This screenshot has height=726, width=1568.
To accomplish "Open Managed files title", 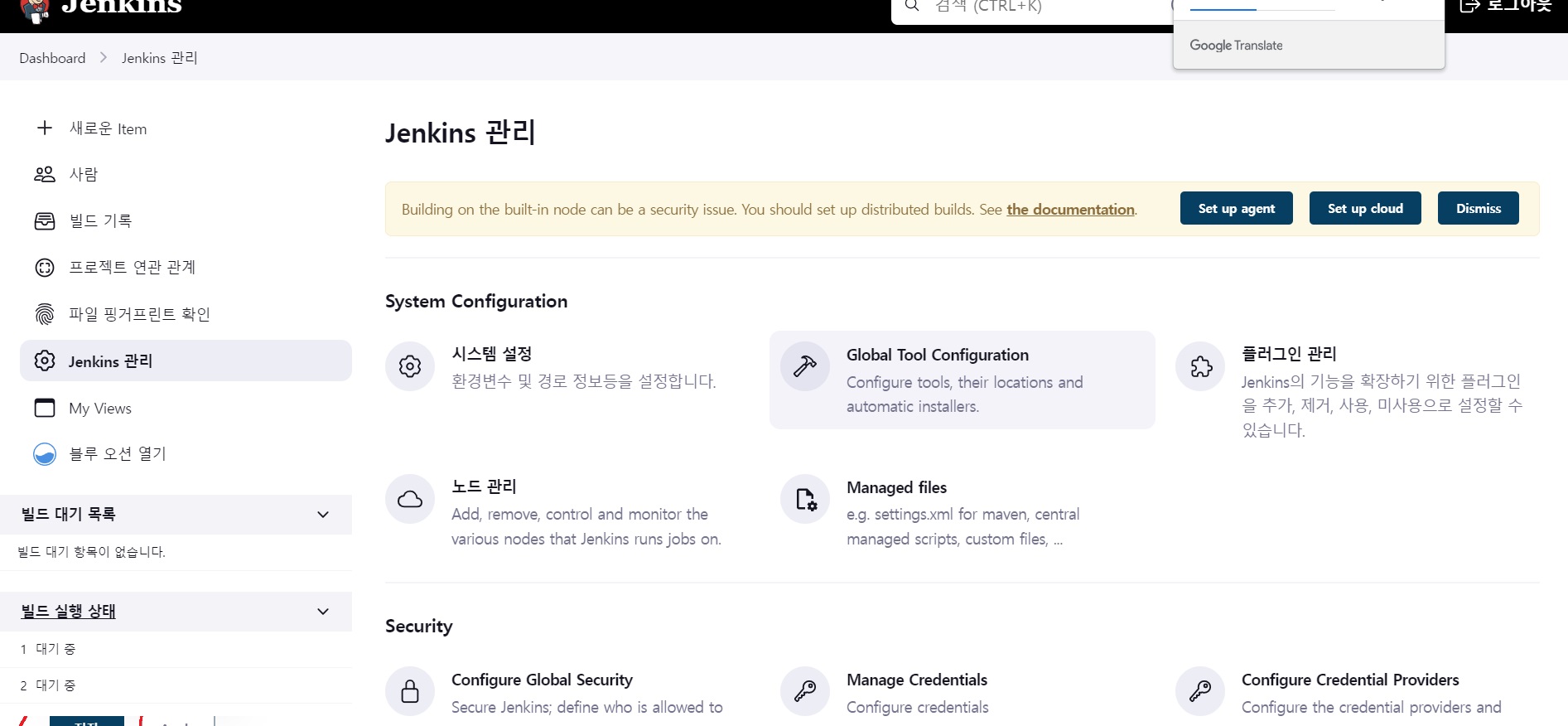I will click(896, 487).
